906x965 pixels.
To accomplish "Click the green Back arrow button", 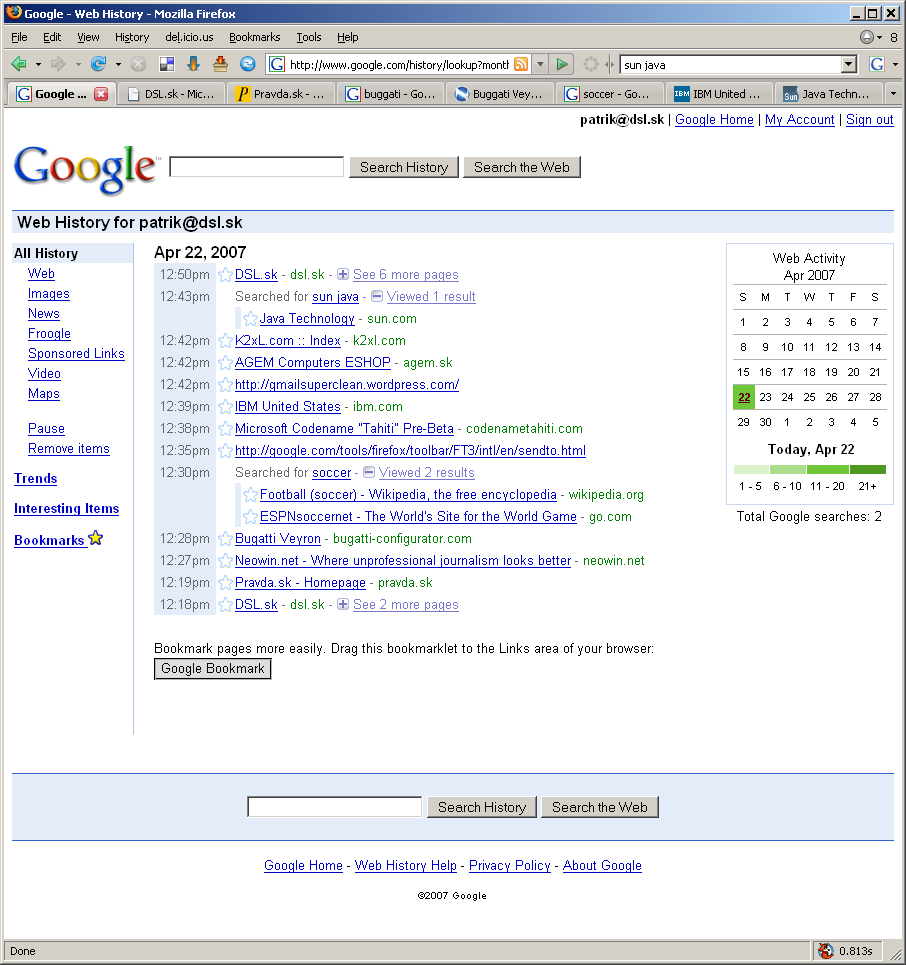I will [19, 63].
